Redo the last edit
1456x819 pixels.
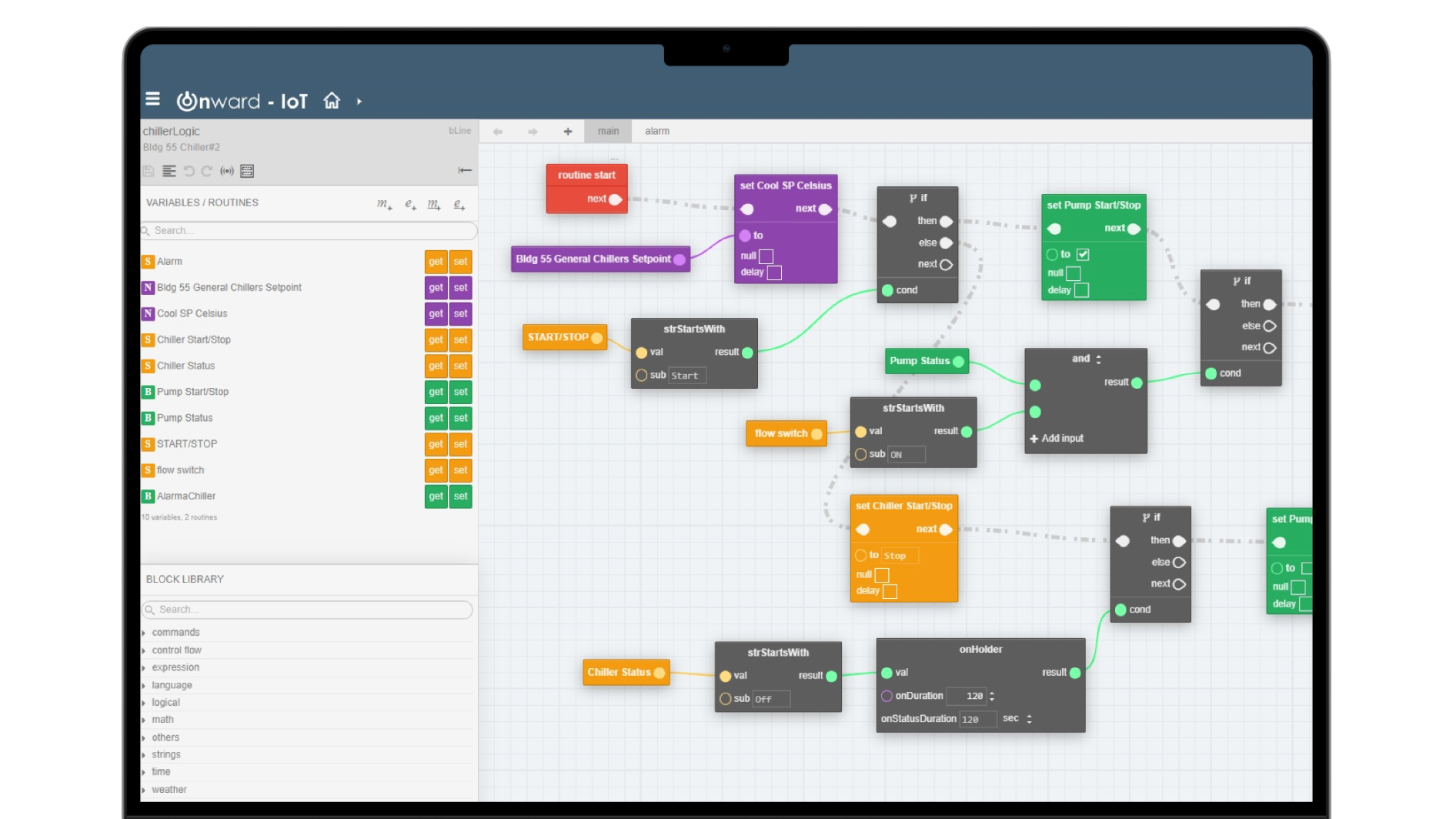[x=207, y=171]
